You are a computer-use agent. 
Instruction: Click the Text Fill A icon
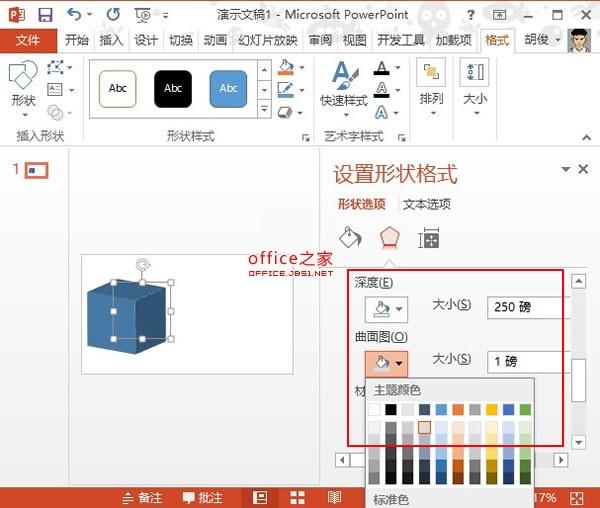pyautogui.click(x=382, y=68)
